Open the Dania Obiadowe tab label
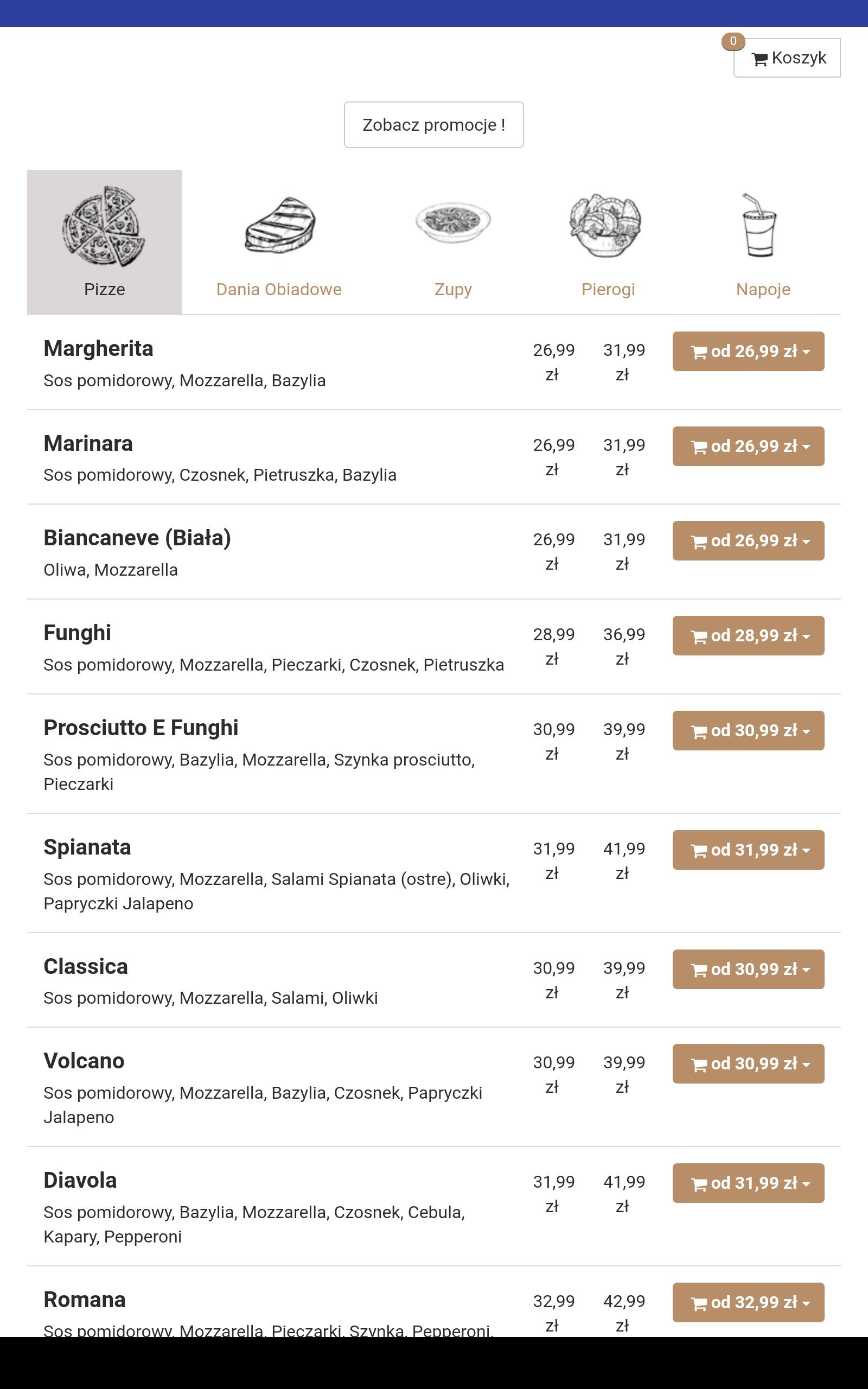 click(x=279, y=289)
